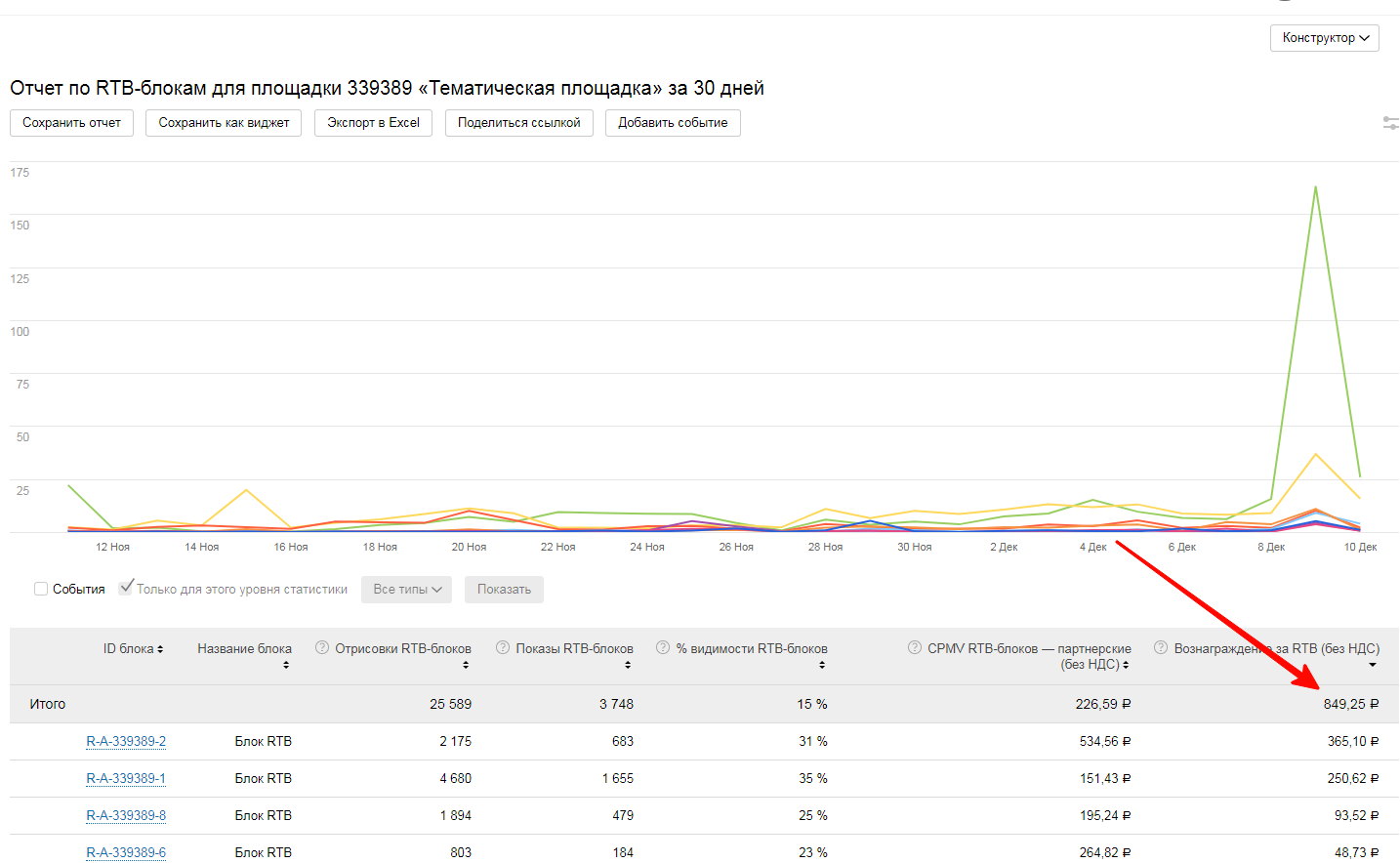Click the impressions value 184
The image size is (1400, 863).
[623, 852]
